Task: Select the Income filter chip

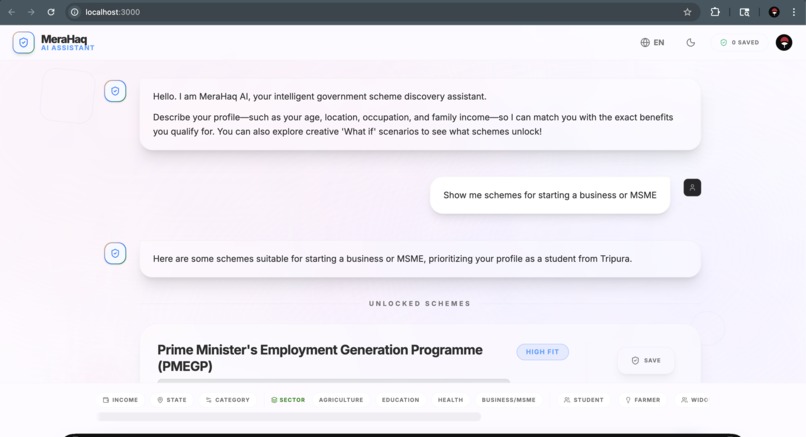Action: (x=120, y=399)
